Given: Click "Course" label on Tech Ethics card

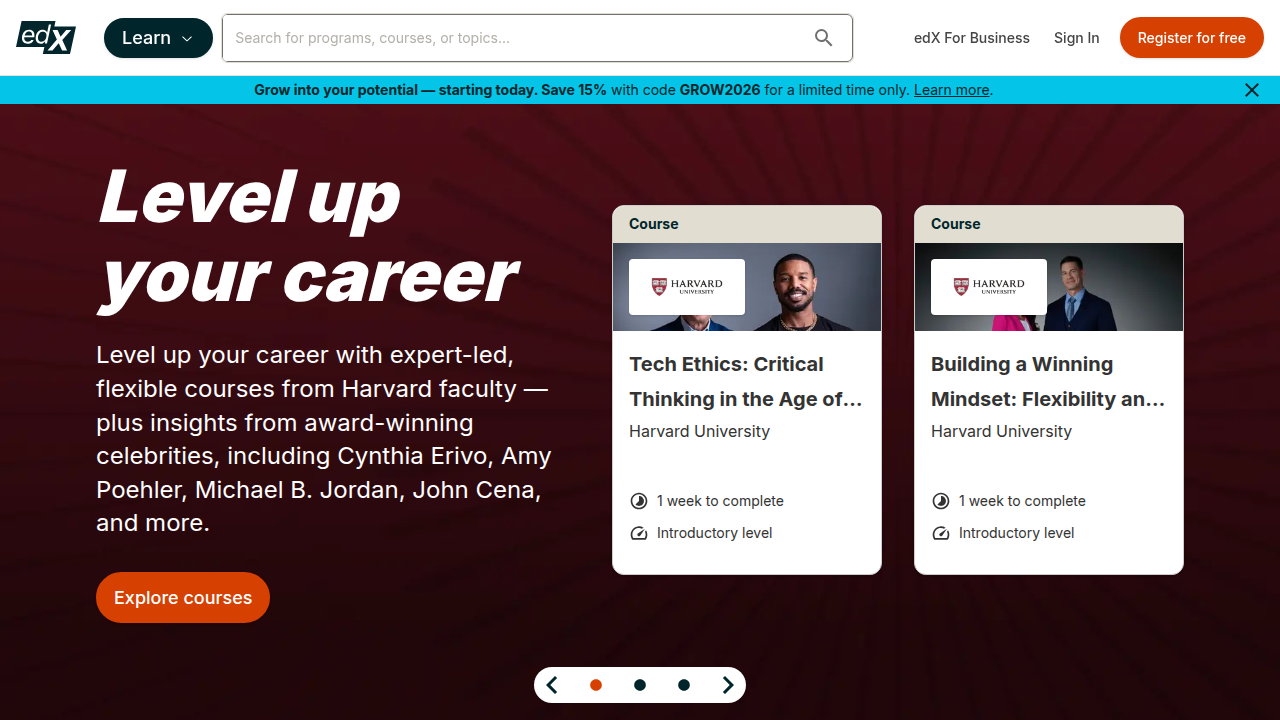Looking at the screenshot, I should 654,224.
